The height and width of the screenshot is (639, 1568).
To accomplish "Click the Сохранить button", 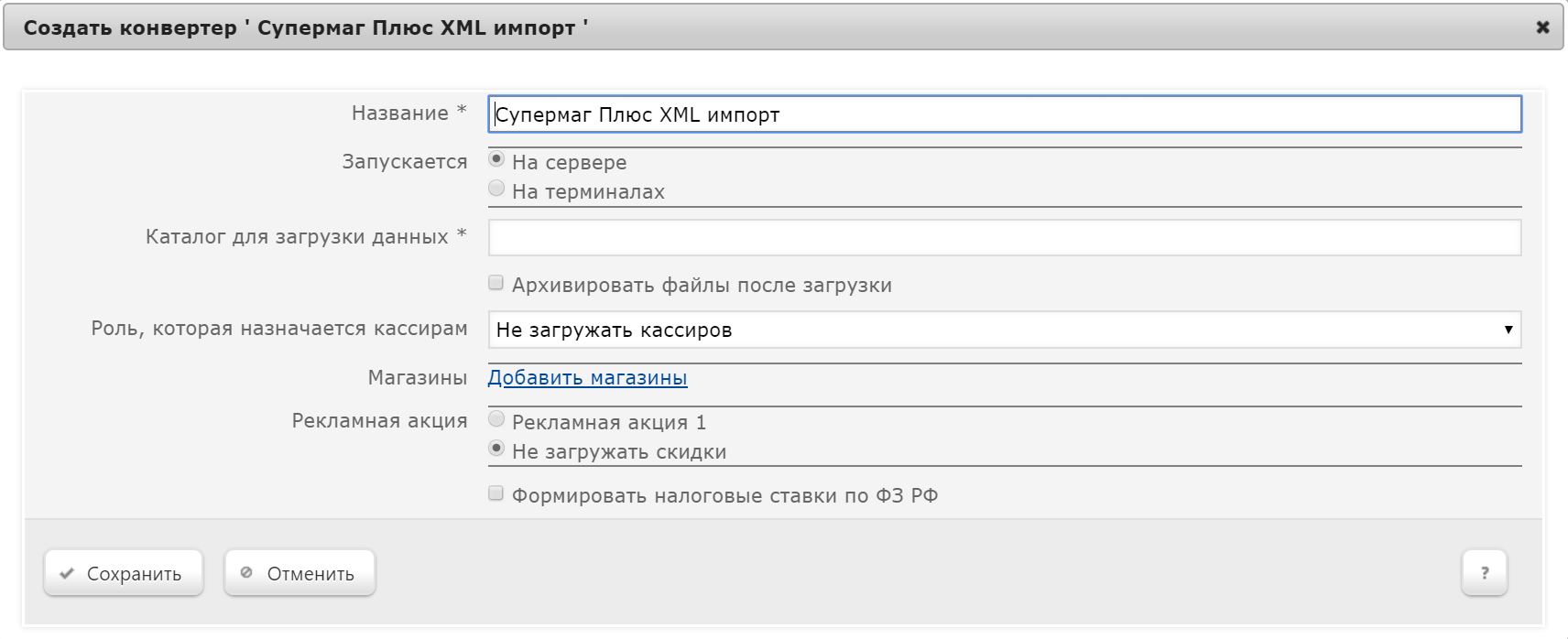I will tap(124, 574).
